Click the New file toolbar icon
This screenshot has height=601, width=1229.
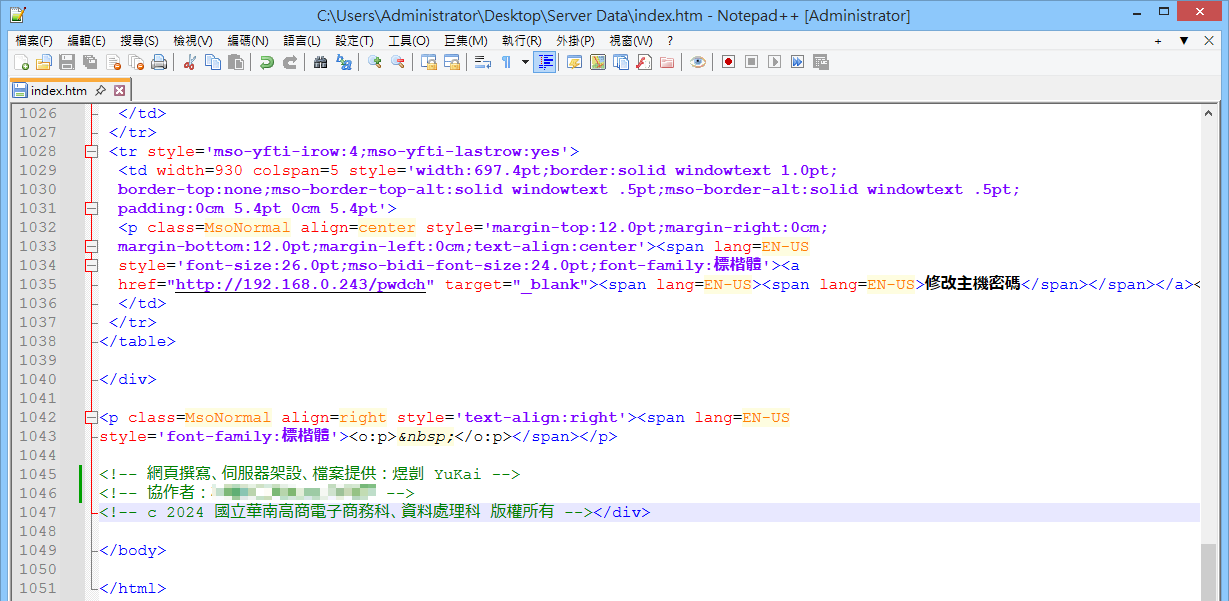pos(21,62)
